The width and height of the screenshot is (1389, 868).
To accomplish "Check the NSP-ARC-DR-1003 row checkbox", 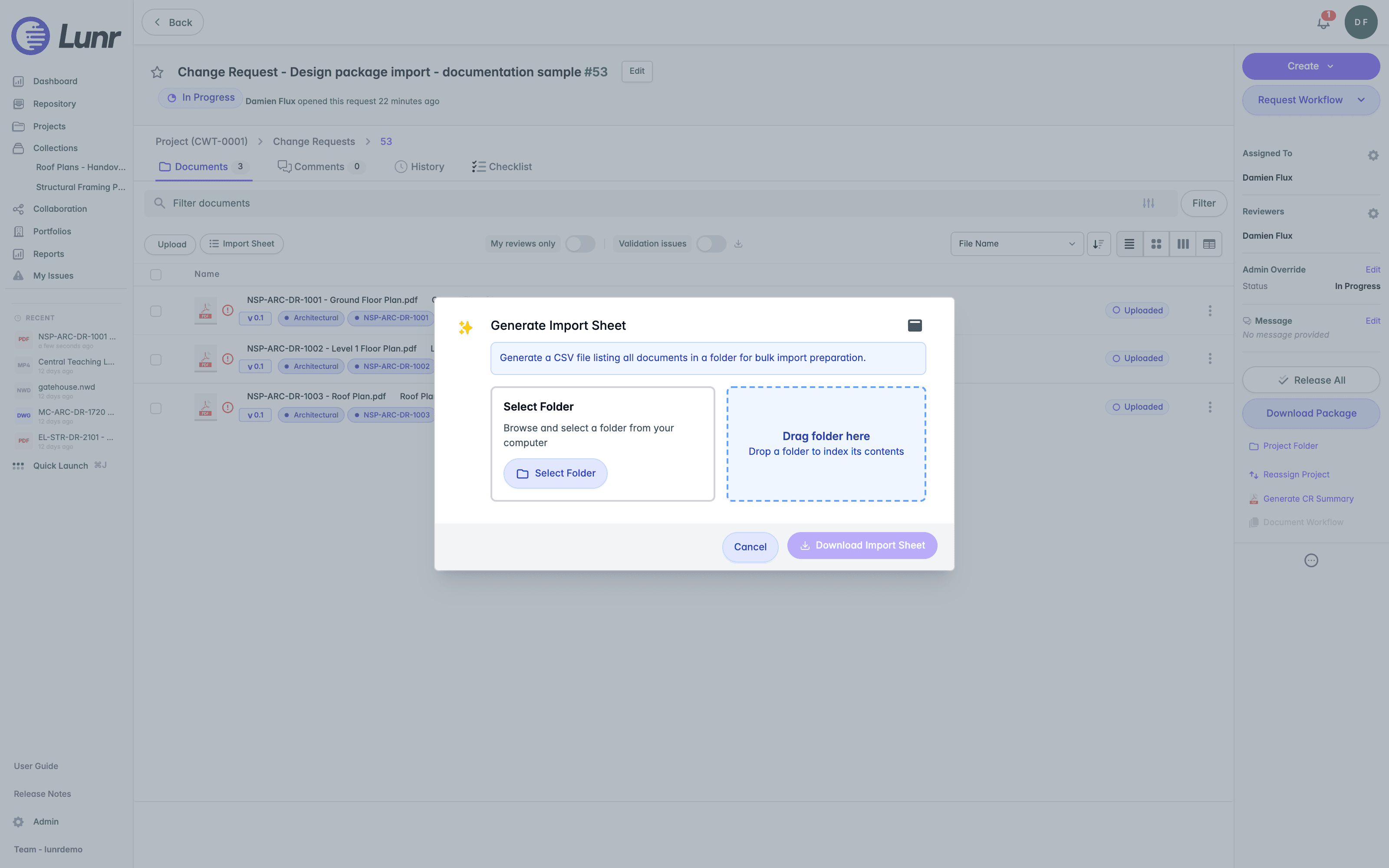I will (x=155, y=408).
